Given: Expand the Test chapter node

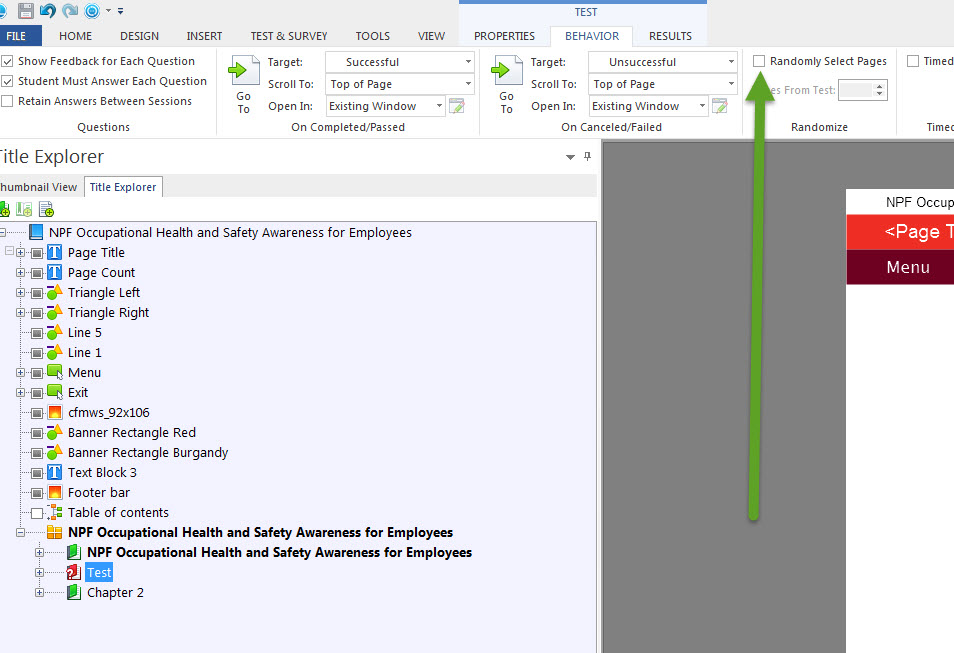Looking at the screenshot, I should coord(40,572).
